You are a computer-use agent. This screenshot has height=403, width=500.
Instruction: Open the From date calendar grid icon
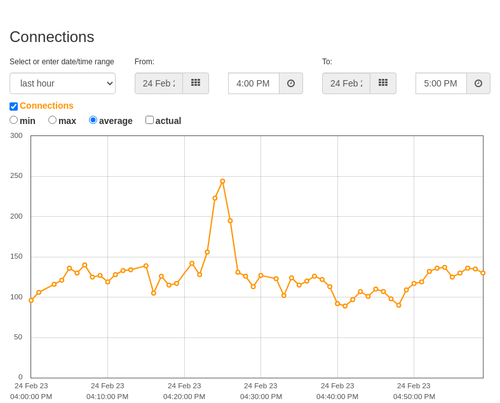pyautogui.click(x=196, y=83)
